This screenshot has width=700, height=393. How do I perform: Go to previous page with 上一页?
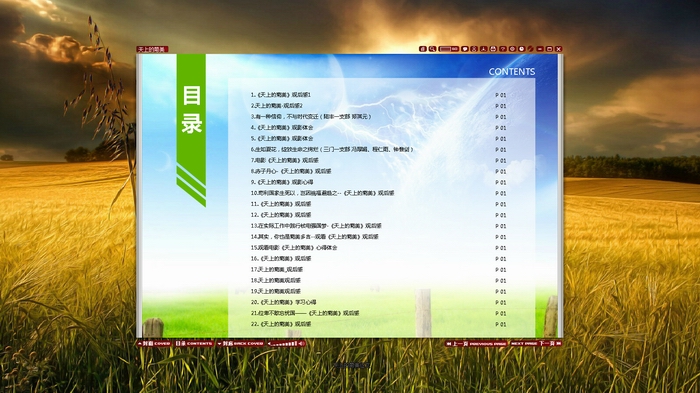point(476,343)
